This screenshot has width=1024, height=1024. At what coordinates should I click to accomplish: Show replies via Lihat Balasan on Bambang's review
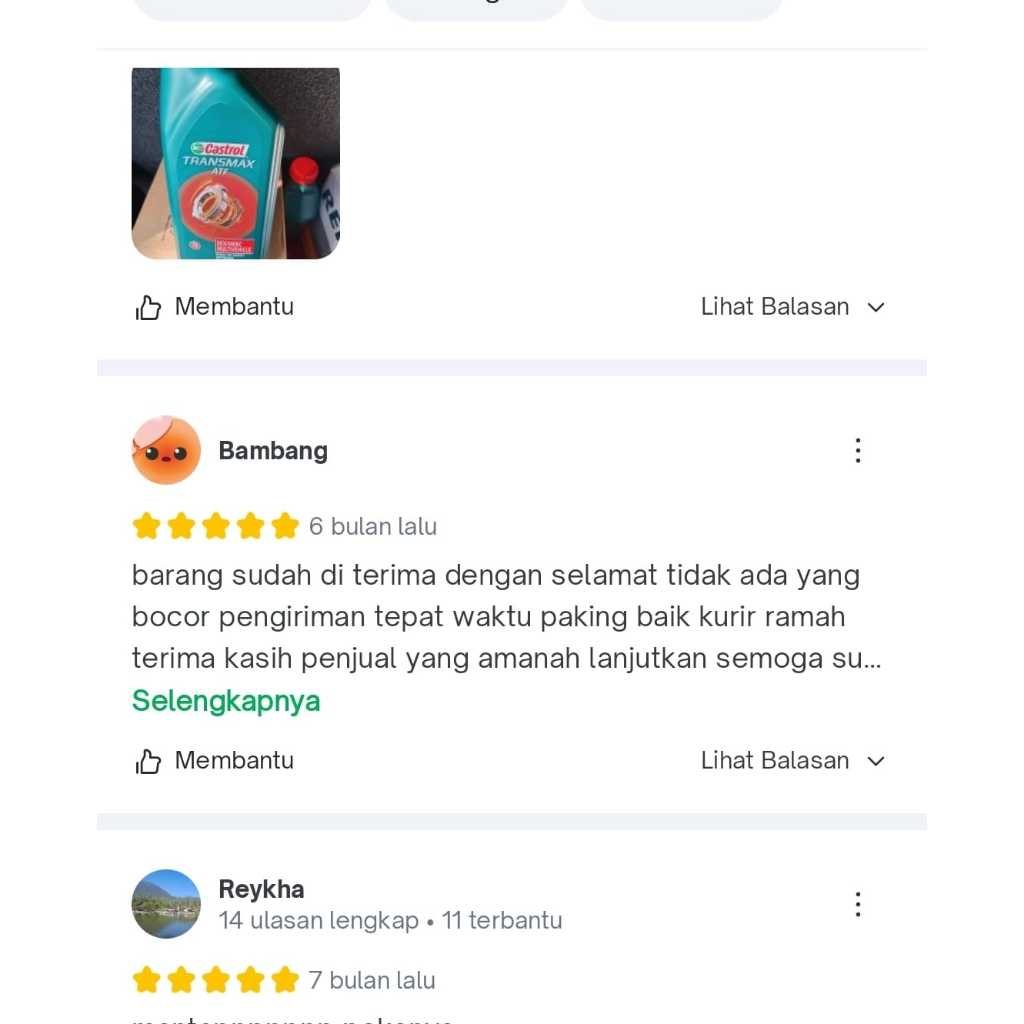click(x=775, y=760)
